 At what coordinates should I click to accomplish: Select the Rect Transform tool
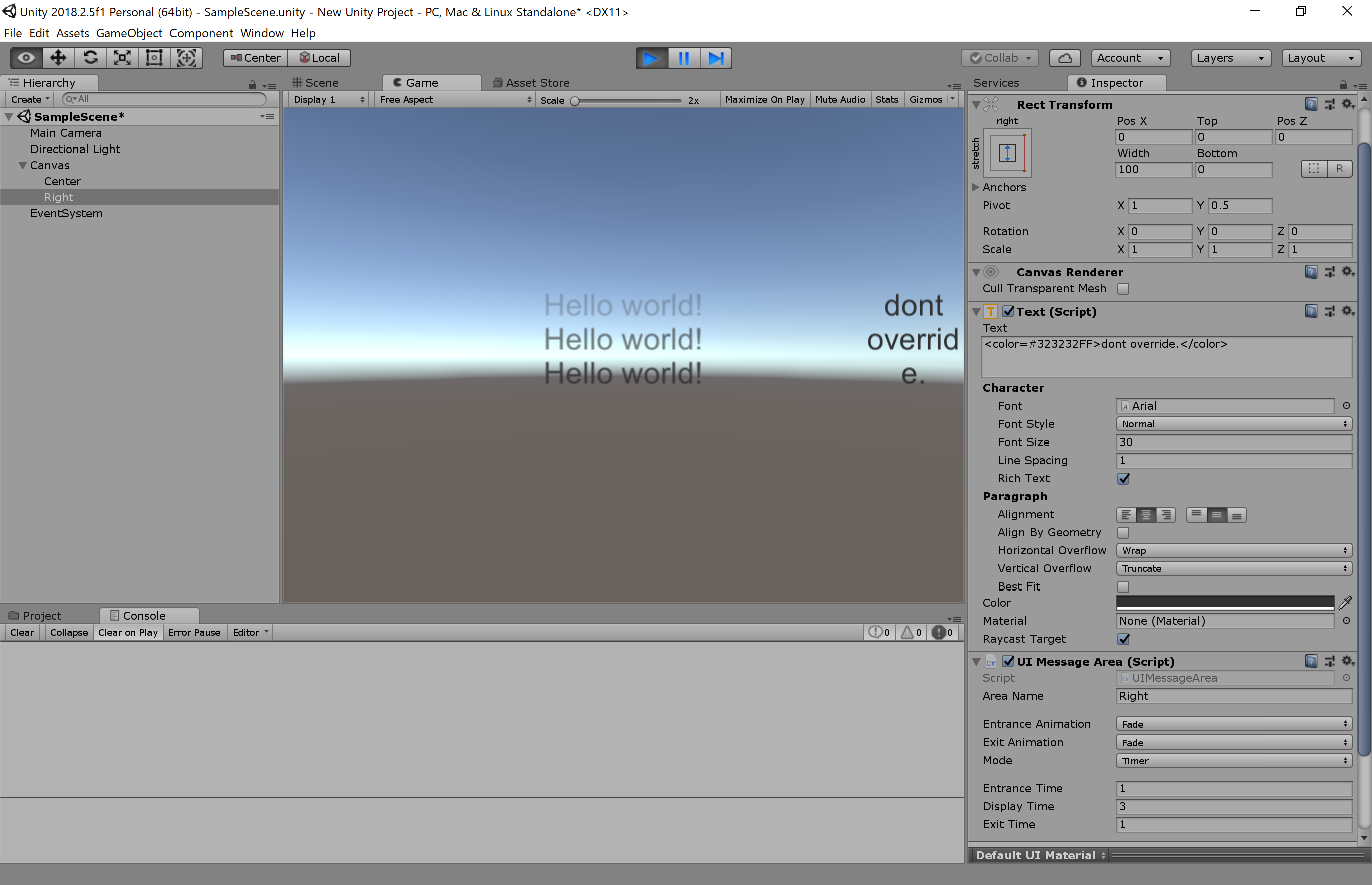[x=154, y=58]
